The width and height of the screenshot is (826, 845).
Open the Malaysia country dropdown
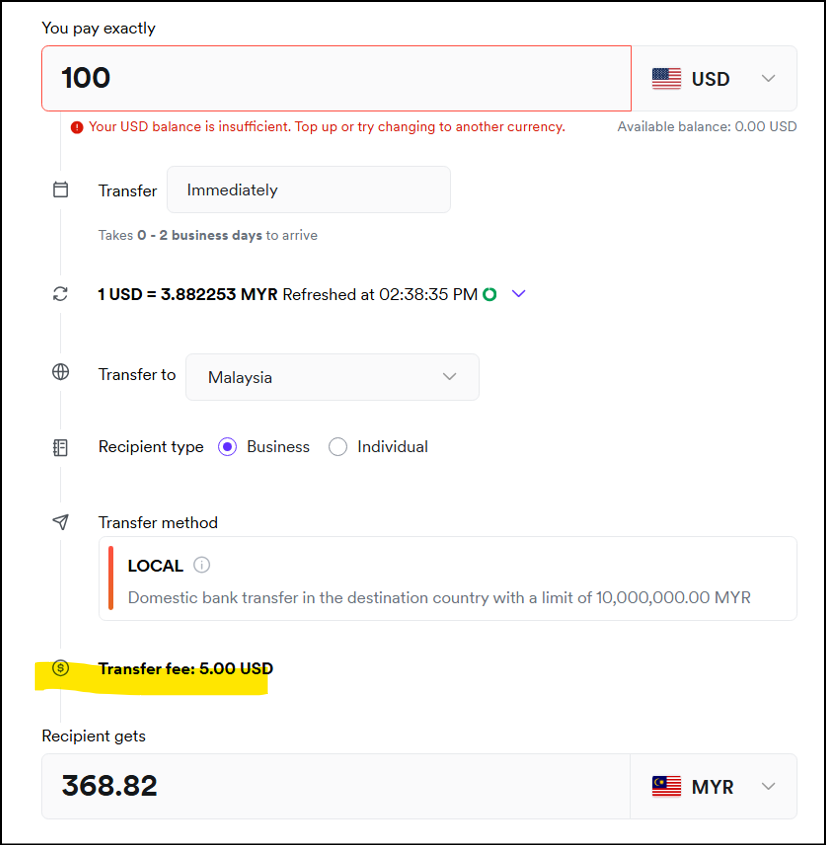click(332, 377)
